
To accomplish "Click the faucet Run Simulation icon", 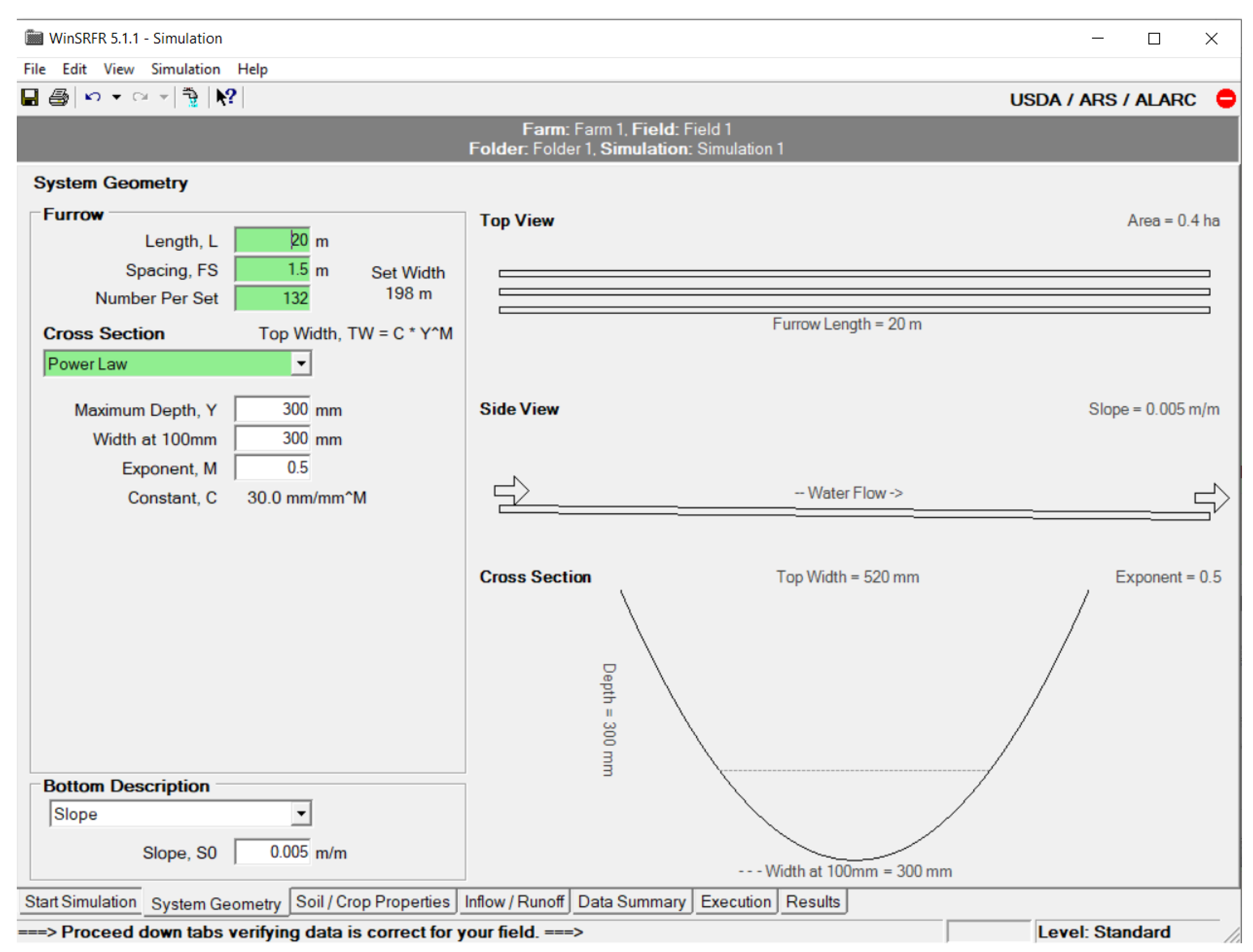I will point(190,97).
